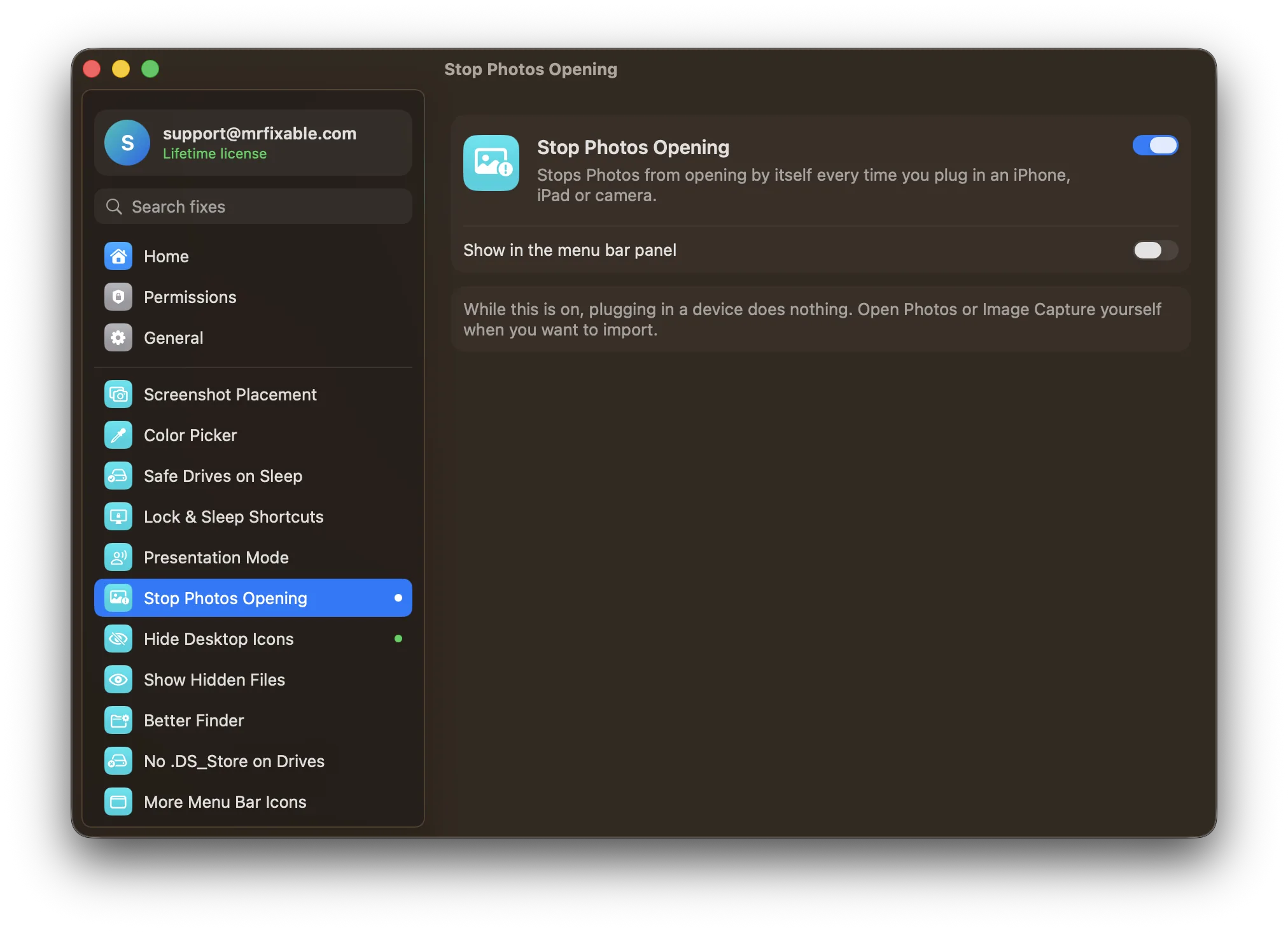Screen dimensions: 1288x932
Task: Open the Hide Desktop Icons fix
Action: click(253, 639)
